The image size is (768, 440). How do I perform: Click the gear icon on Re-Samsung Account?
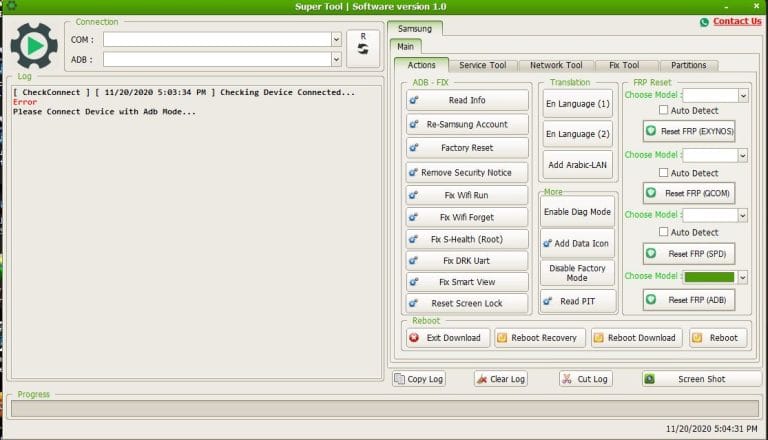(x=414, y=124)
